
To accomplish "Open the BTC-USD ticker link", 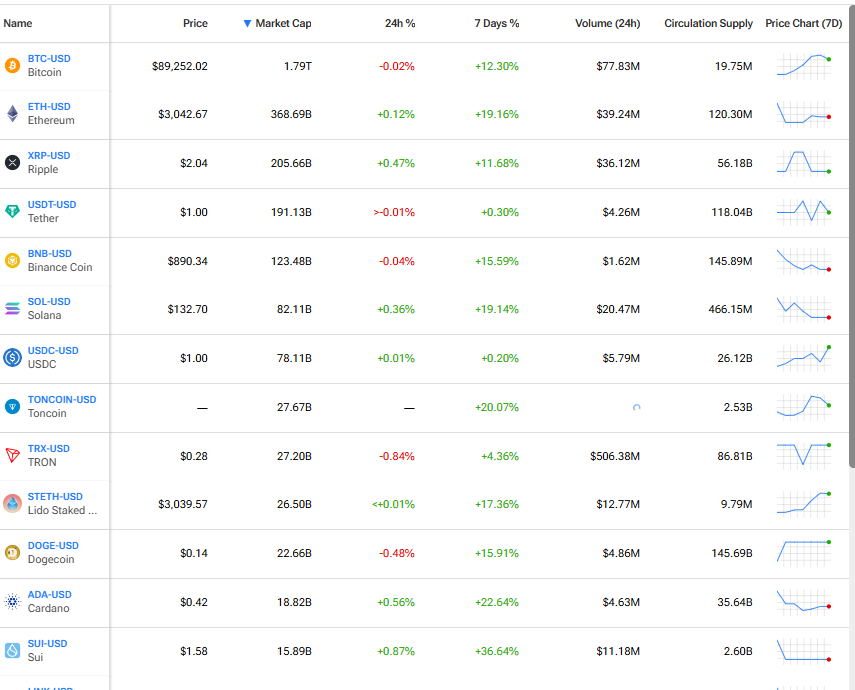I will 49,59.
